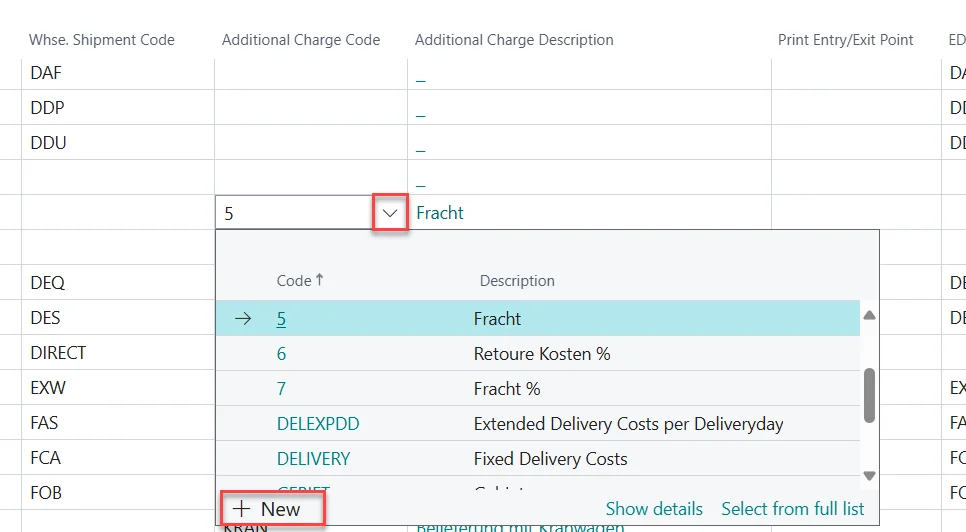Screen dimensions: 966x532
Task: Click the Whse. Shipment Code header
Action: [103, 40]
